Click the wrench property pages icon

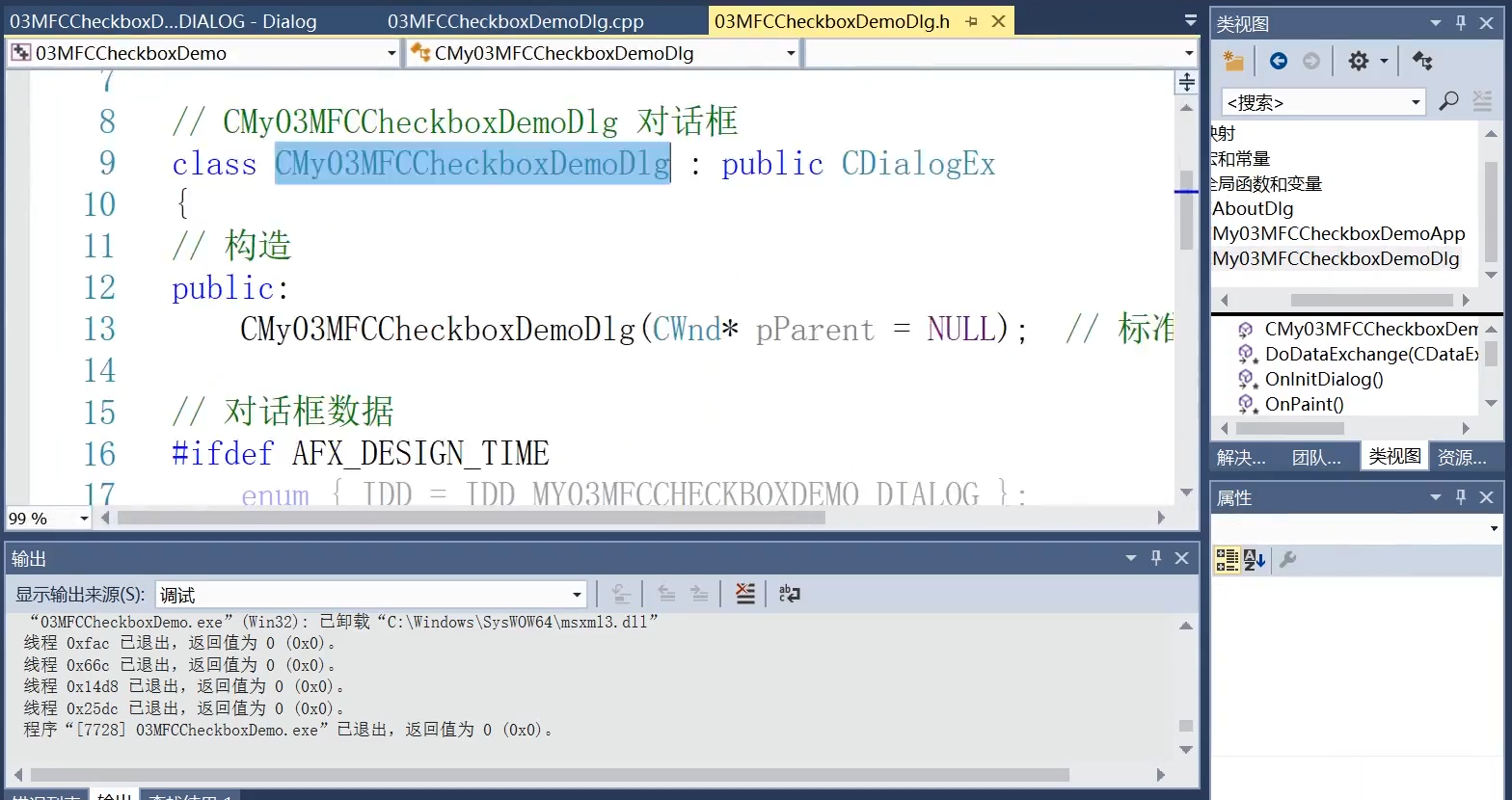1287,559
